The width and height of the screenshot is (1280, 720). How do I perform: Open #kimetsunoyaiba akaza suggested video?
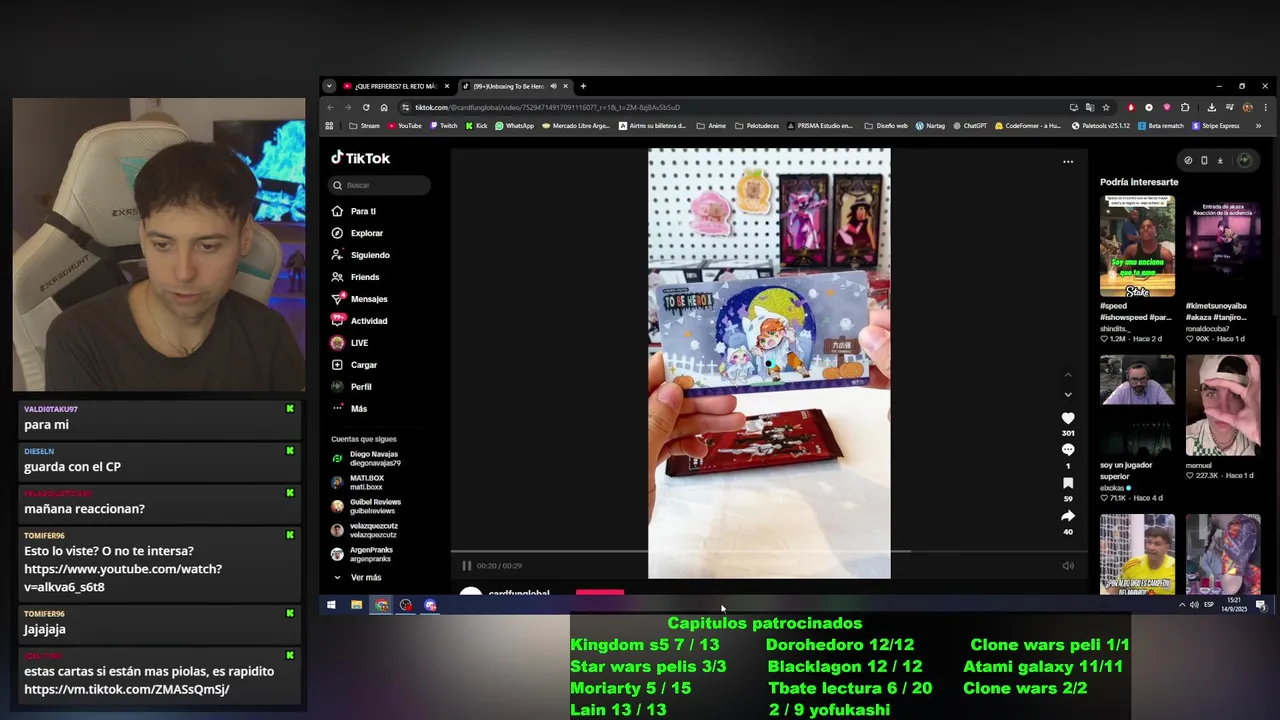click(x=1223, y=246)
